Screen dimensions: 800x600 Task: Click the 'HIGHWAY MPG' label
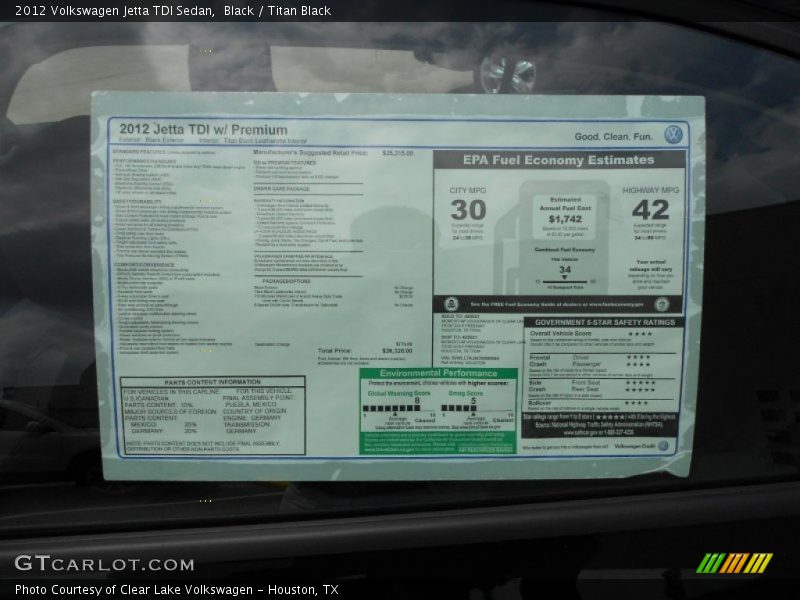point(651,190)
